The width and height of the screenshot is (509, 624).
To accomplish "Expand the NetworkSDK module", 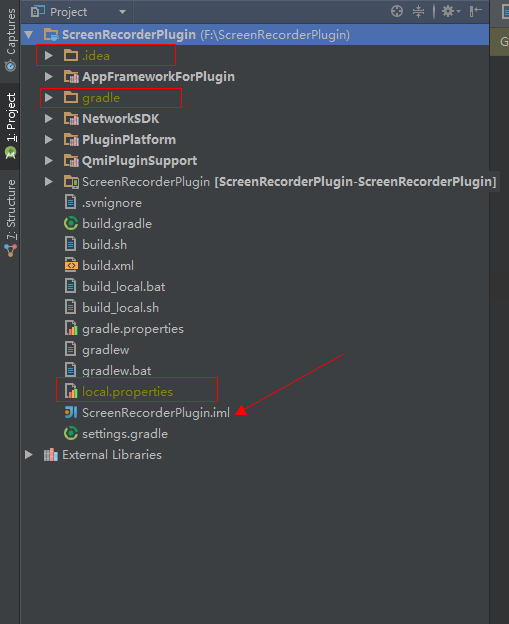I will (x=49, y=118).
